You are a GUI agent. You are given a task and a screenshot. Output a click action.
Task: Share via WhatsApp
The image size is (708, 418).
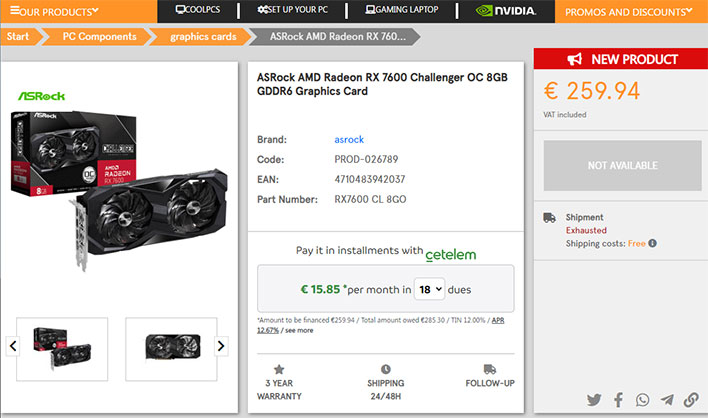pos(643,399)
